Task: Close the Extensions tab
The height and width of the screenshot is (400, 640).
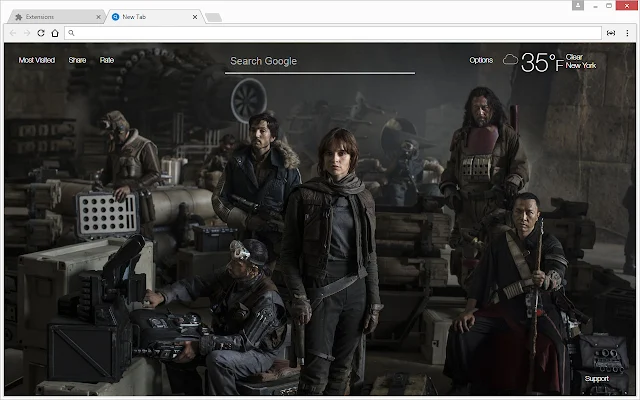Action: (98, 17)
